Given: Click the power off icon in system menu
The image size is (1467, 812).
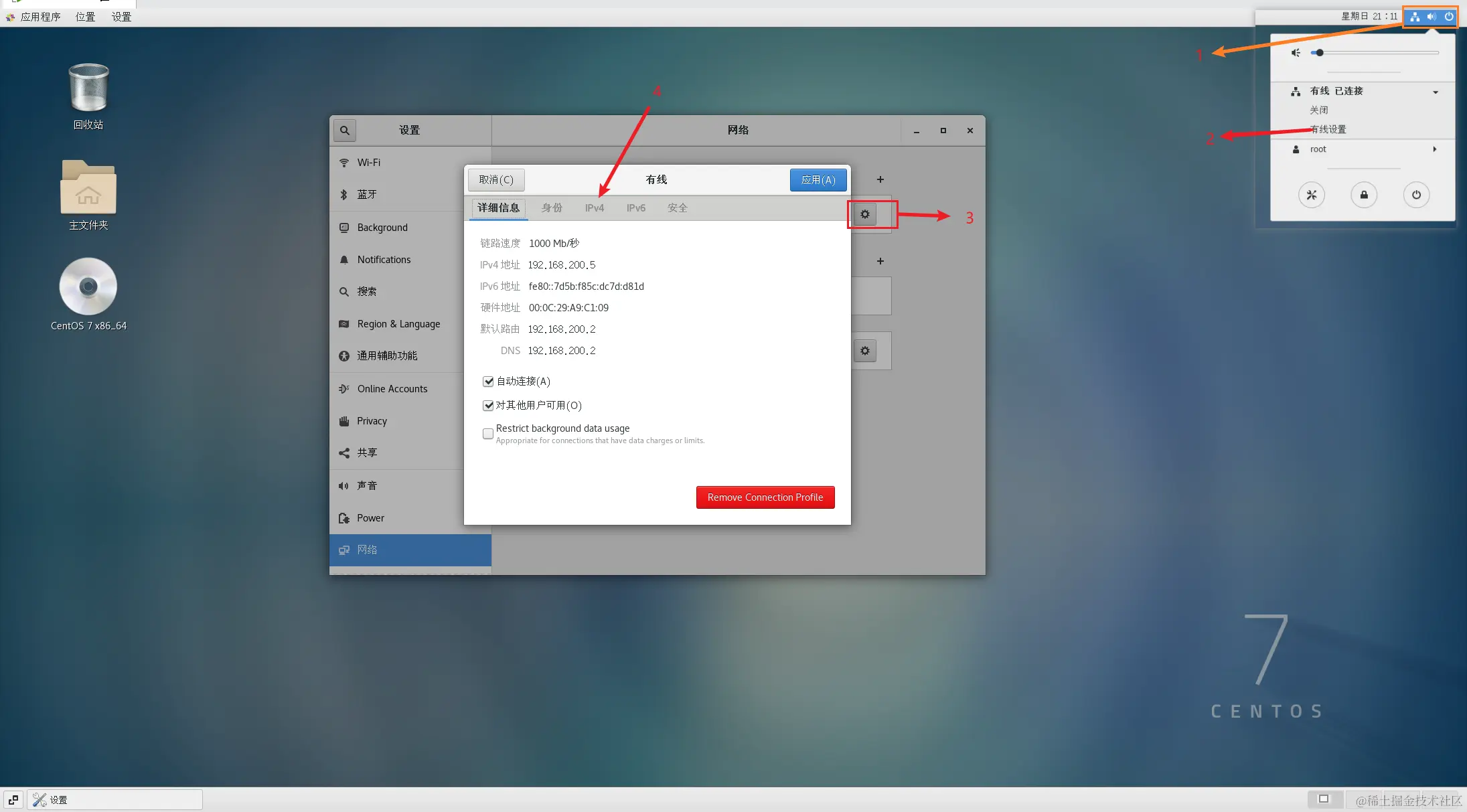Looking at the screenshot, I should click(x=1416, y=195).
